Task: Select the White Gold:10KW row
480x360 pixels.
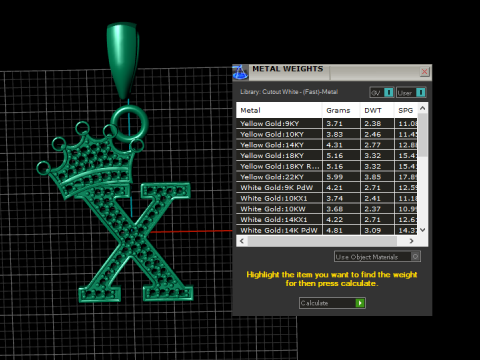Action: tap(327, 209)
